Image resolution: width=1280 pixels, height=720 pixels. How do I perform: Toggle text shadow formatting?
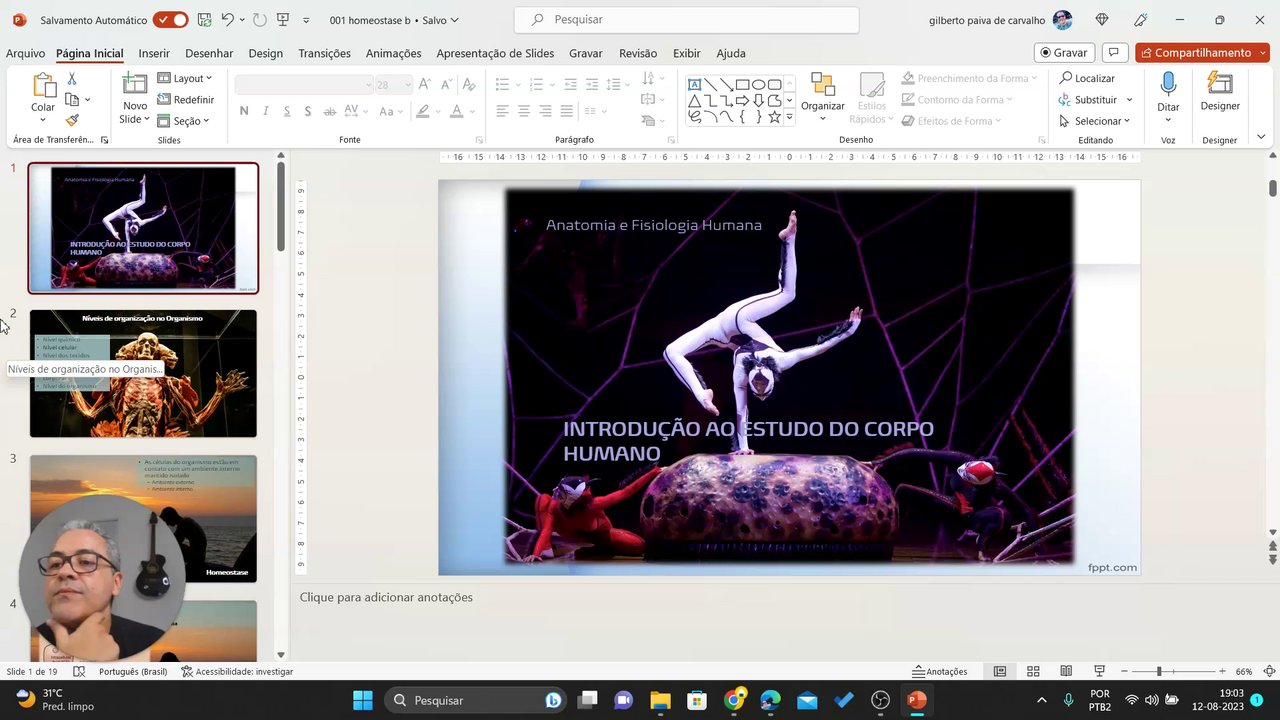(x=308, y=111)
